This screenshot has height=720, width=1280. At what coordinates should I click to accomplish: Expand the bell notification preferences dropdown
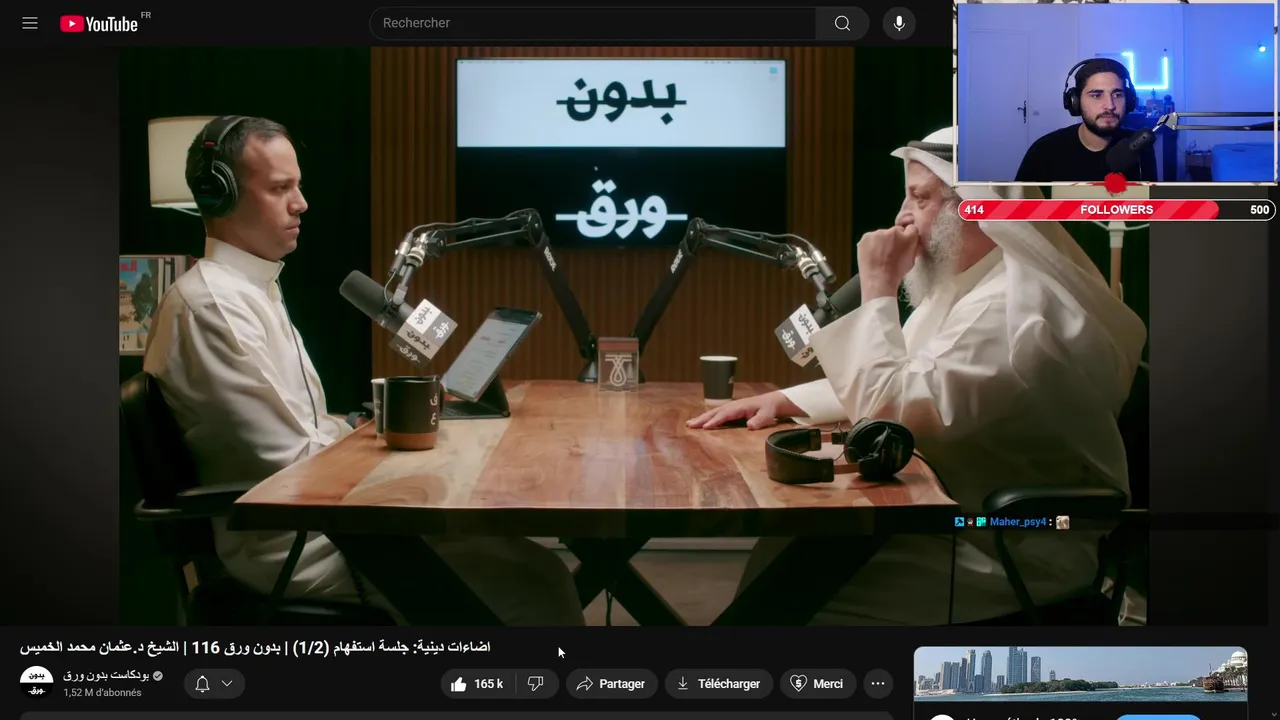[x=215, y=684]
